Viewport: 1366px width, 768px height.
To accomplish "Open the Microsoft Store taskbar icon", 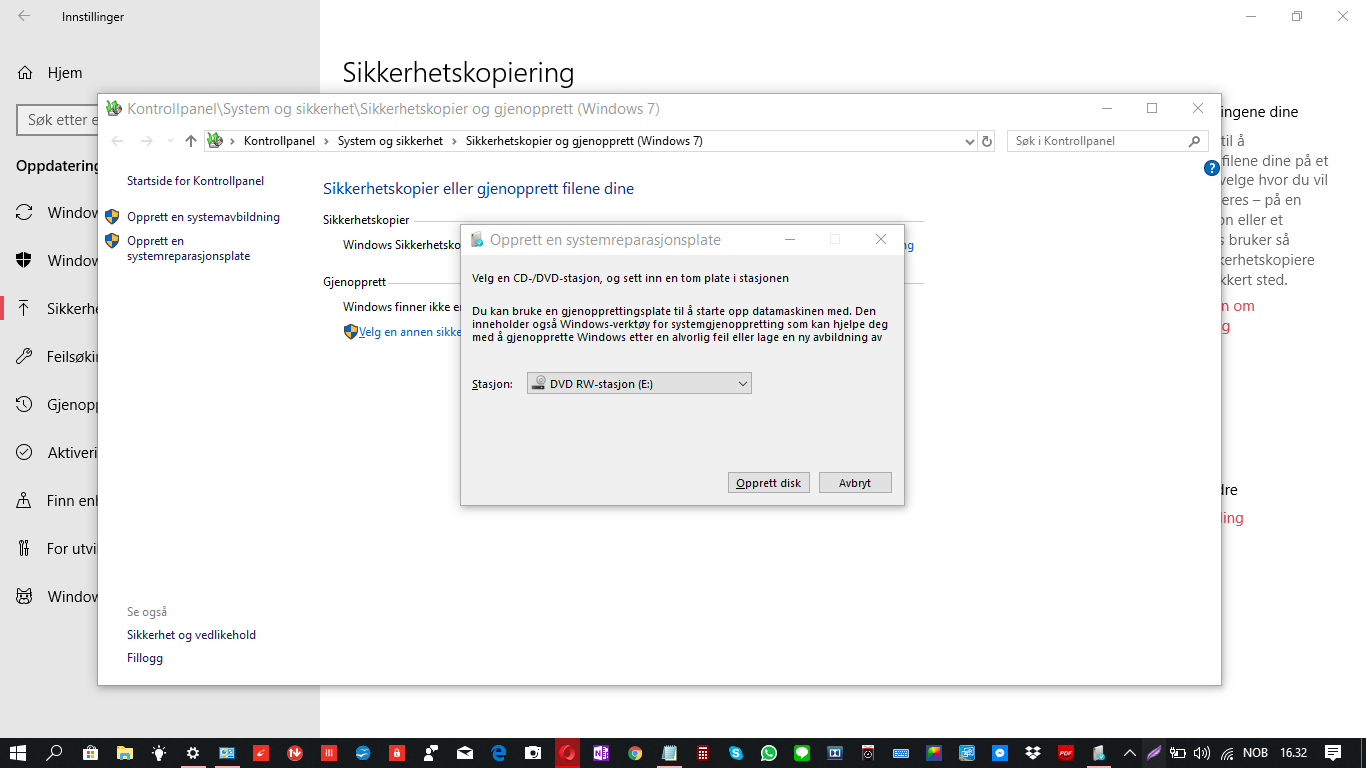I will coord(90,753).
